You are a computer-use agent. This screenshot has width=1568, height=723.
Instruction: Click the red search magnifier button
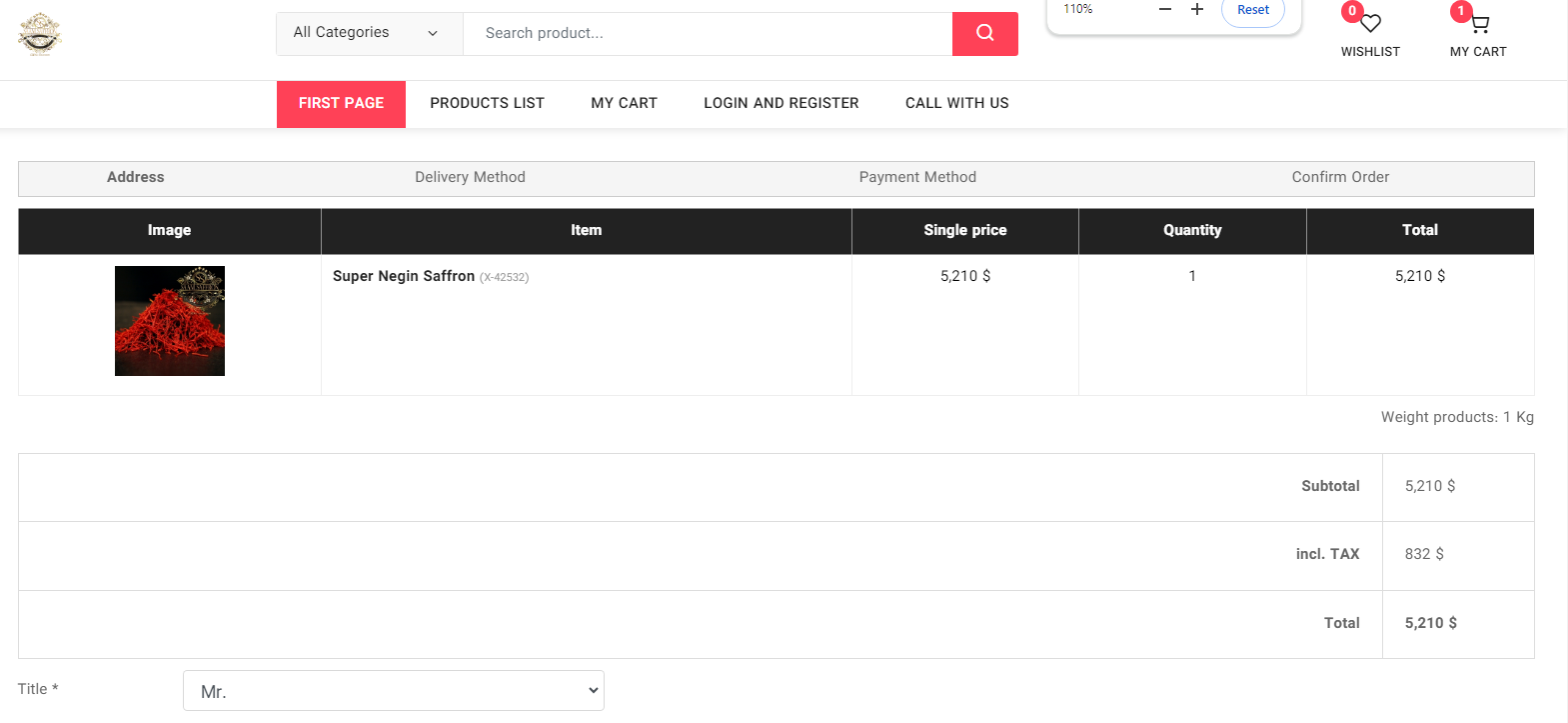coord(984,33)
